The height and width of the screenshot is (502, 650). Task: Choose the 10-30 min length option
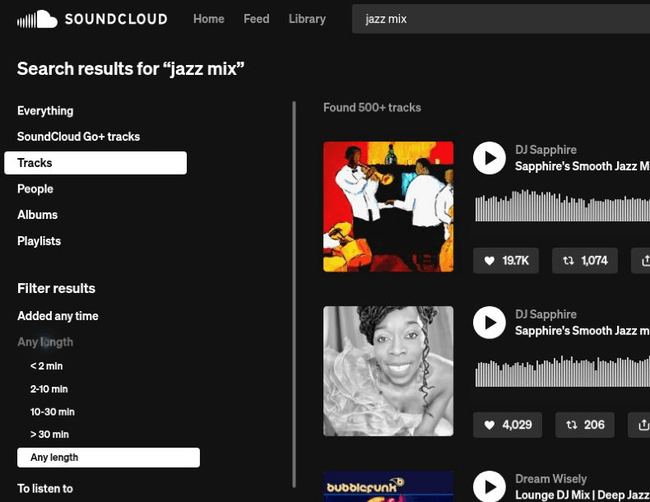pos(52,412)
